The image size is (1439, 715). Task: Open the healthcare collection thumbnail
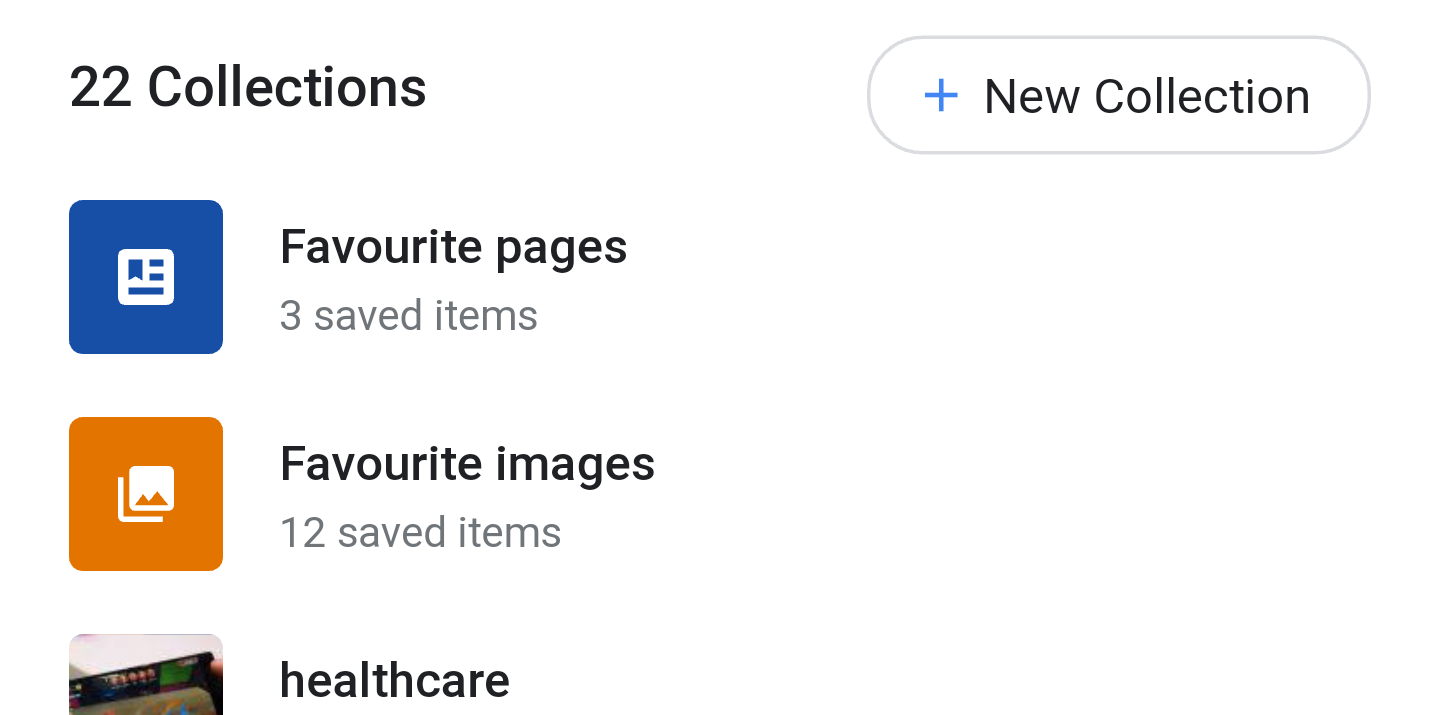tap(146, 675)
